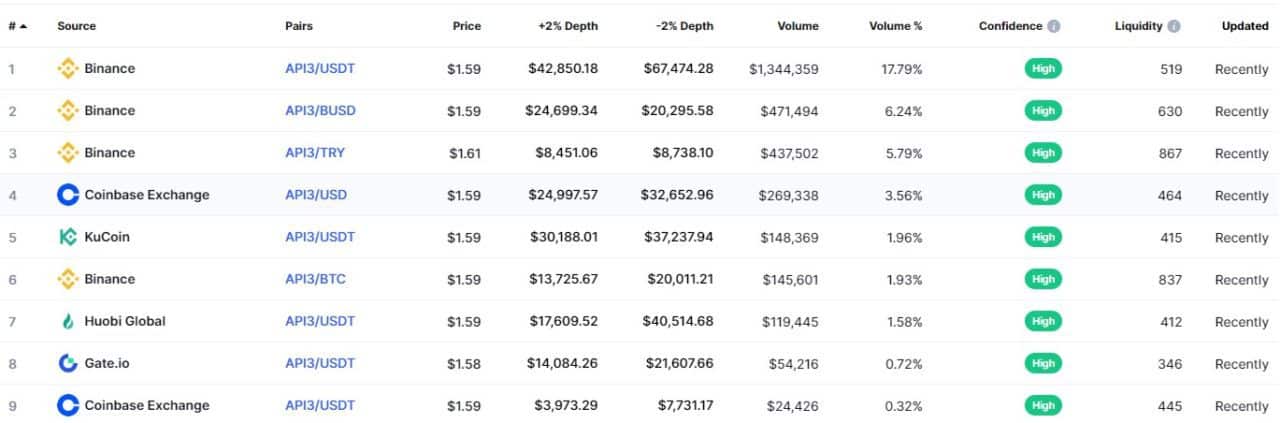Sort by the Volume column header
This screenshot has height=423, width=1280.
[797, 26]
